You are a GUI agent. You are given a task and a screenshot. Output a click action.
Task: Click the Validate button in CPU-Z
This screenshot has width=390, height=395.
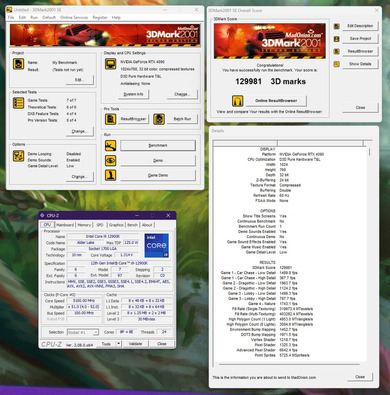tap(135, 344)
